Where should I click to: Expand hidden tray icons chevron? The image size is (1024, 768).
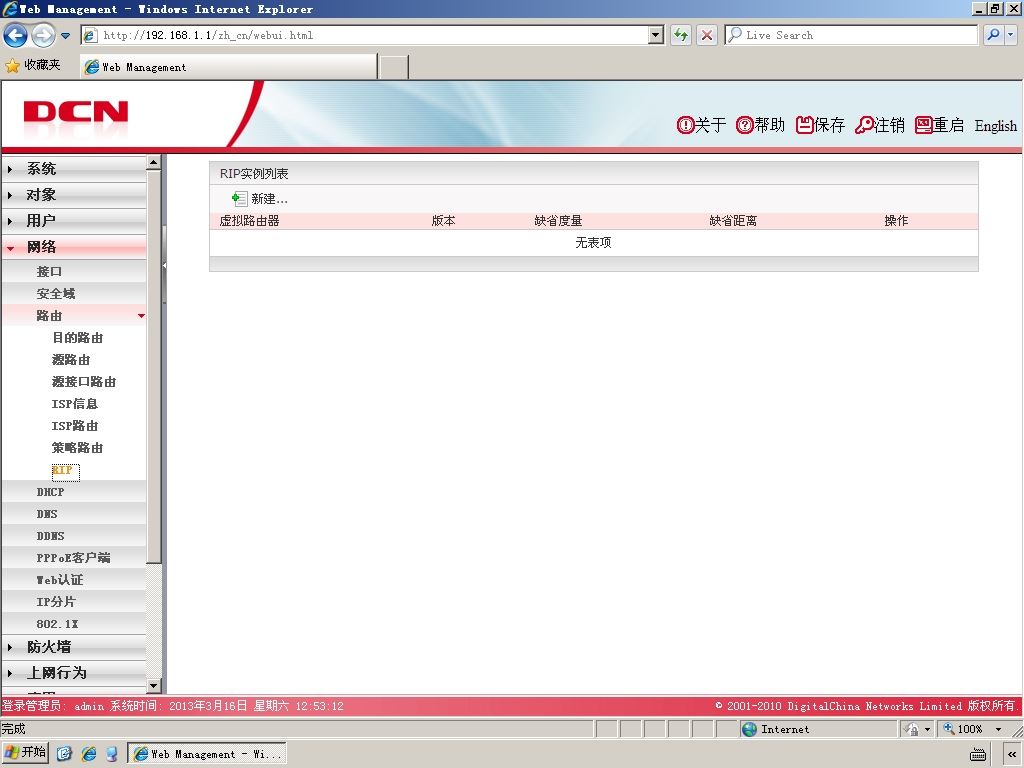tap(1012, 754)
